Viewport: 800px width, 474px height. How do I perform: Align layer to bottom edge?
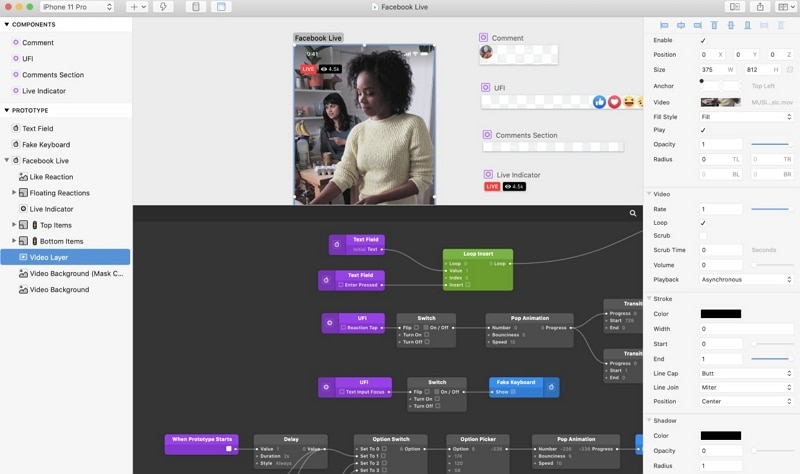(x=747, y=25)
